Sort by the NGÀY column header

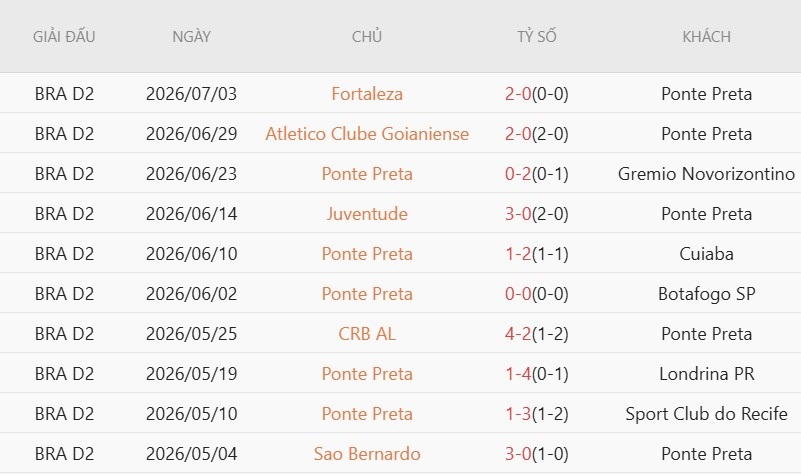192,37
